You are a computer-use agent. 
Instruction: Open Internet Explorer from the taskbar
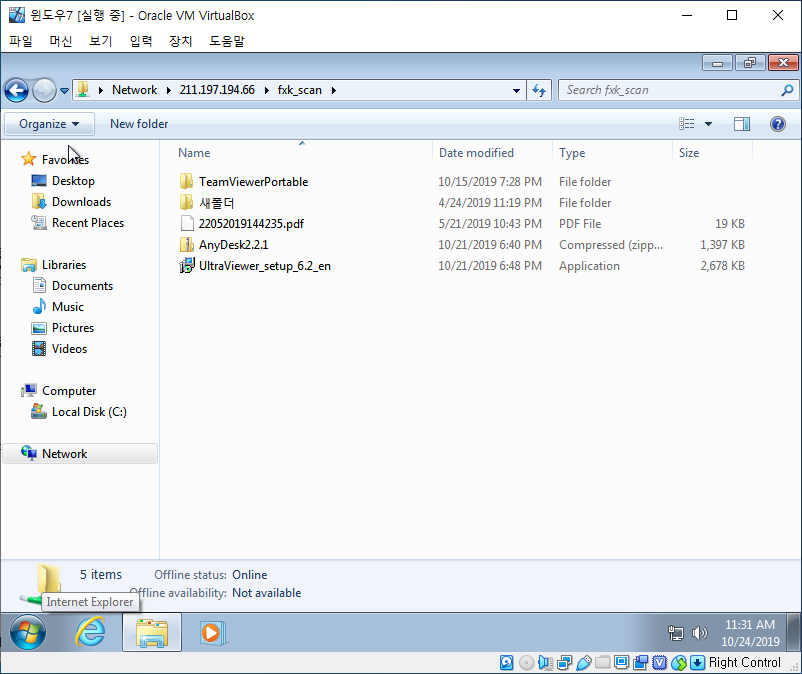pyautogui.click(x=91, y=632)
